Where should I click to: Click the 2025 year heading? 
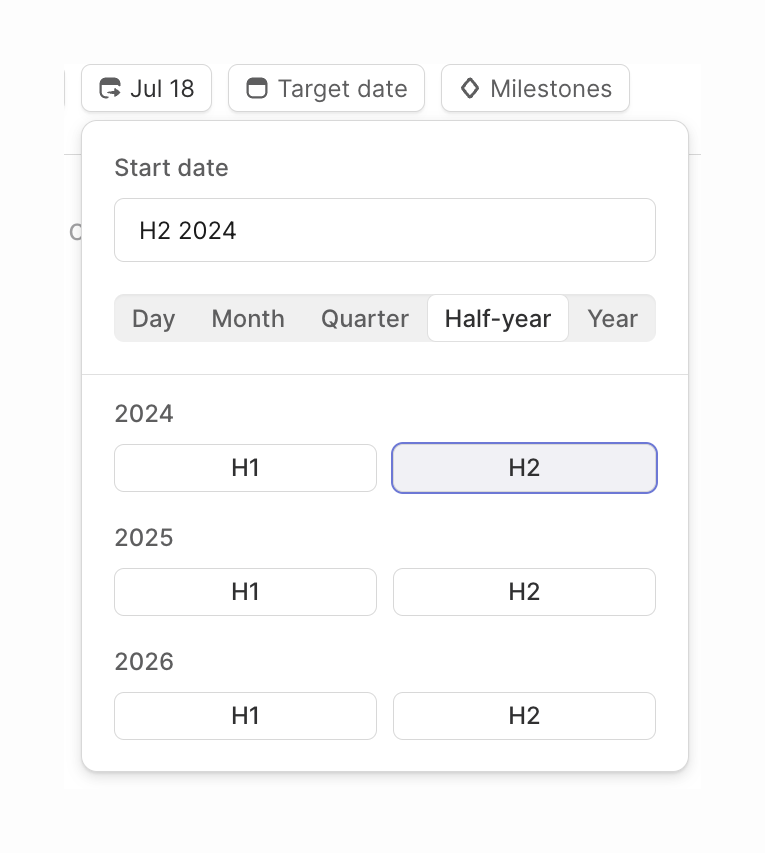point(143,537)
